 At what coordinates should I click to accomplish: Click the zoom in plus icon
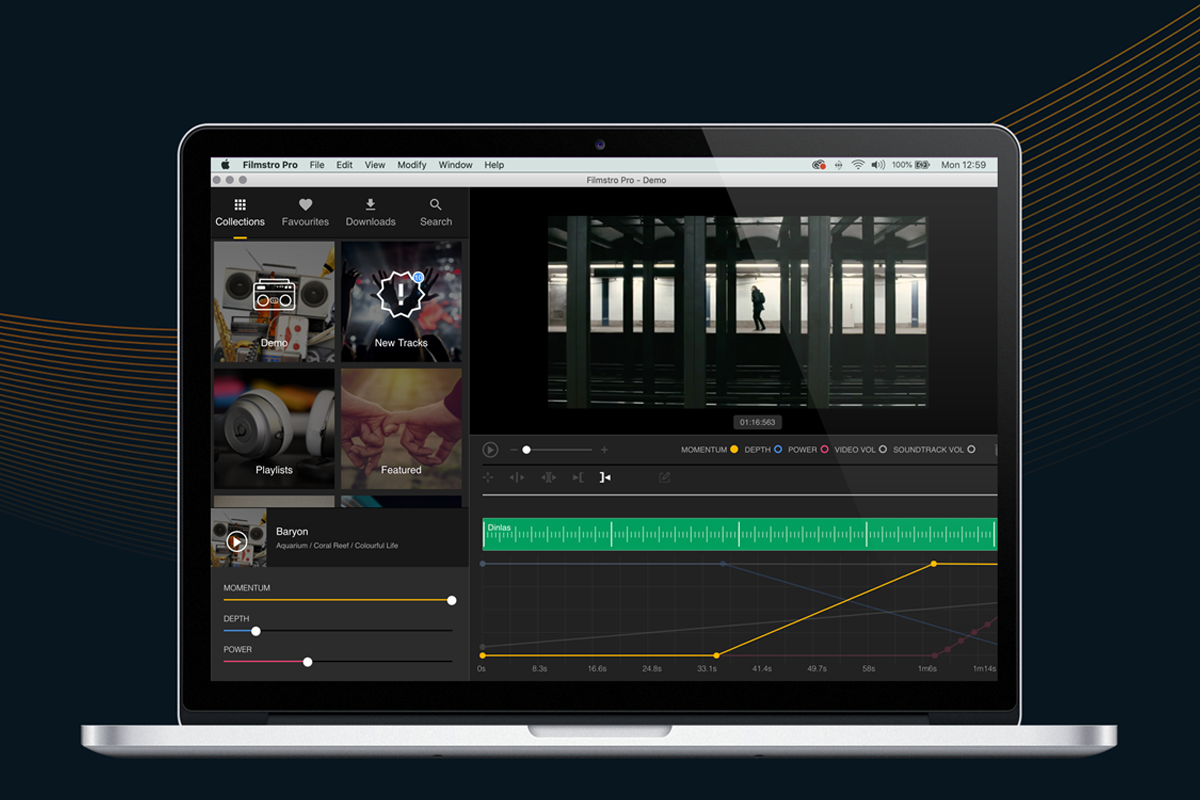(x=604, y=450)
